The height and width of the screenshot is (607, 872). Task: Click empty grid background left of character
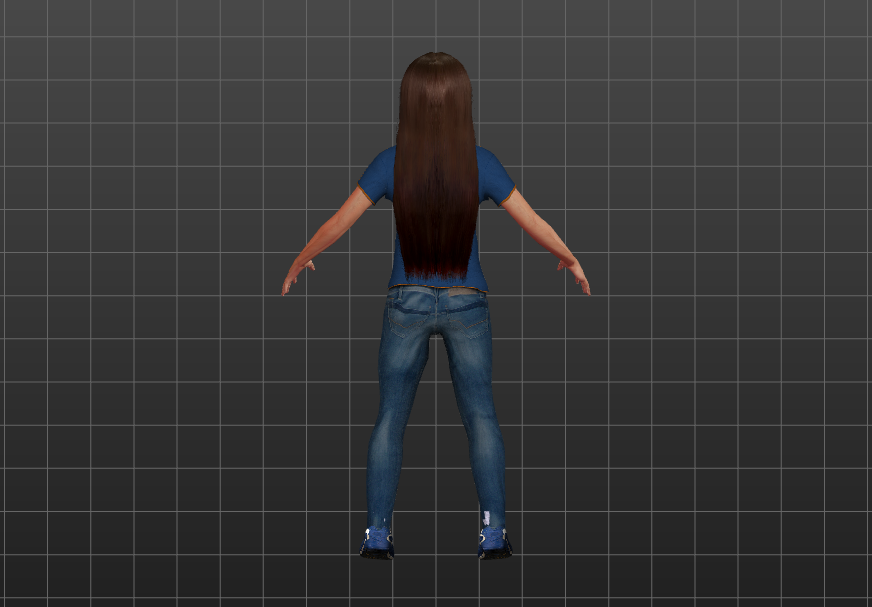click(150, 300)
